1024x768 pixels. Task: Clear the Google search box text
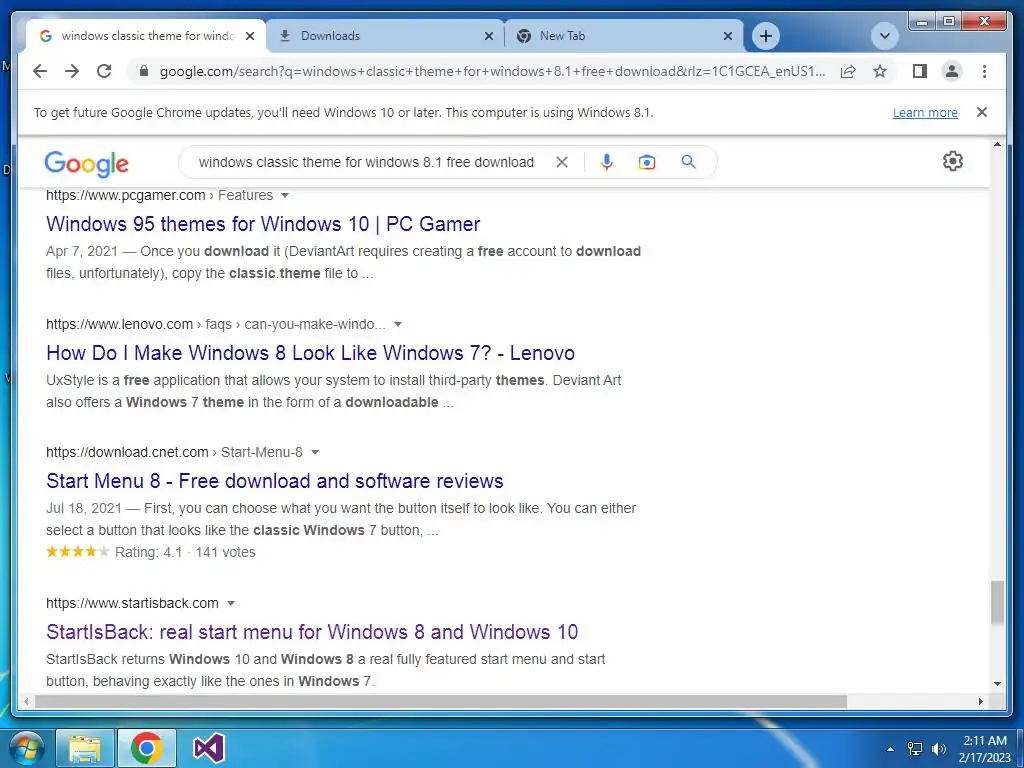pos(562,162)
